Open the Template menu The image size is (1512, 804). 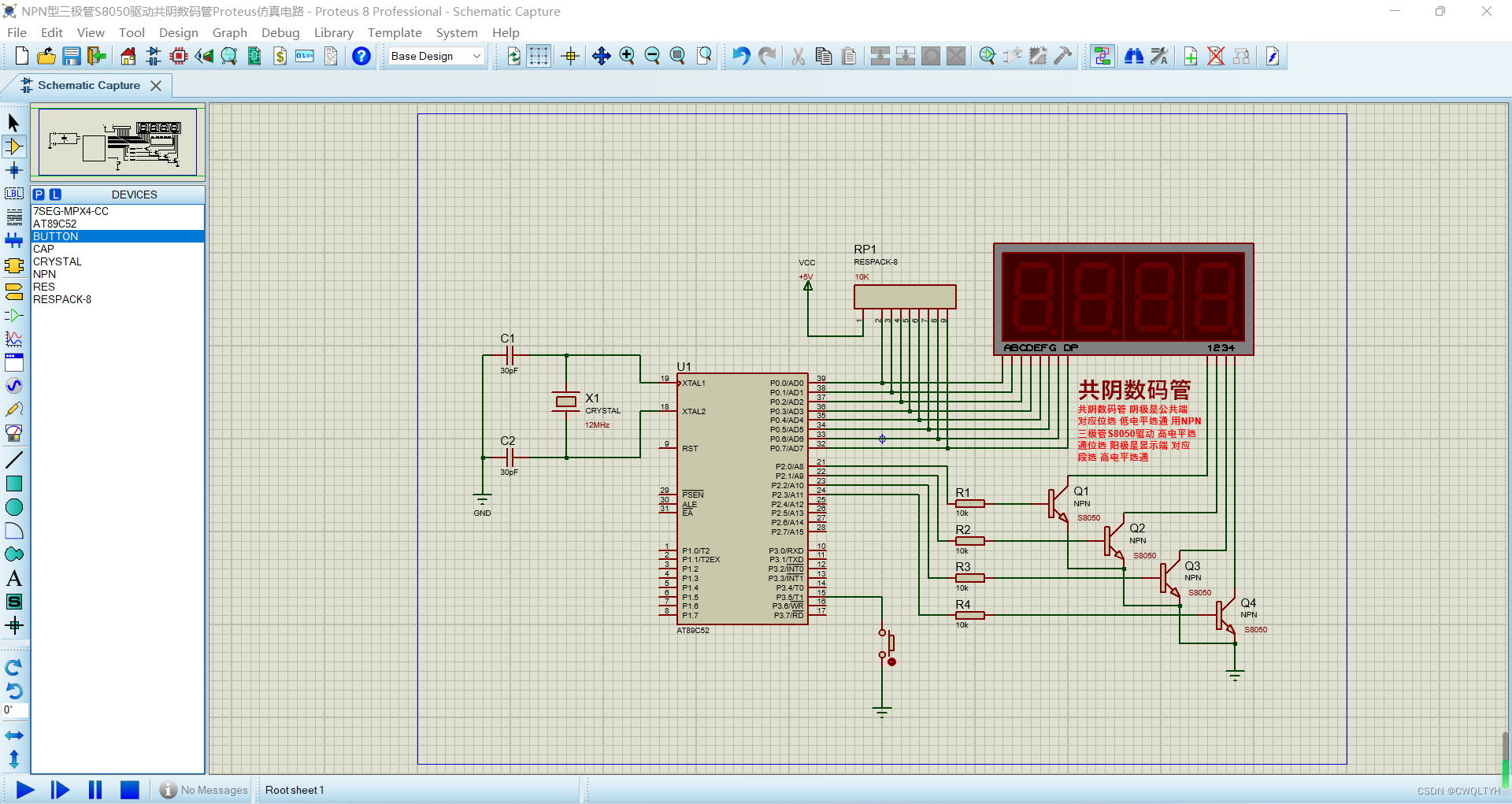pyautogui.click(x=395, y=32)
